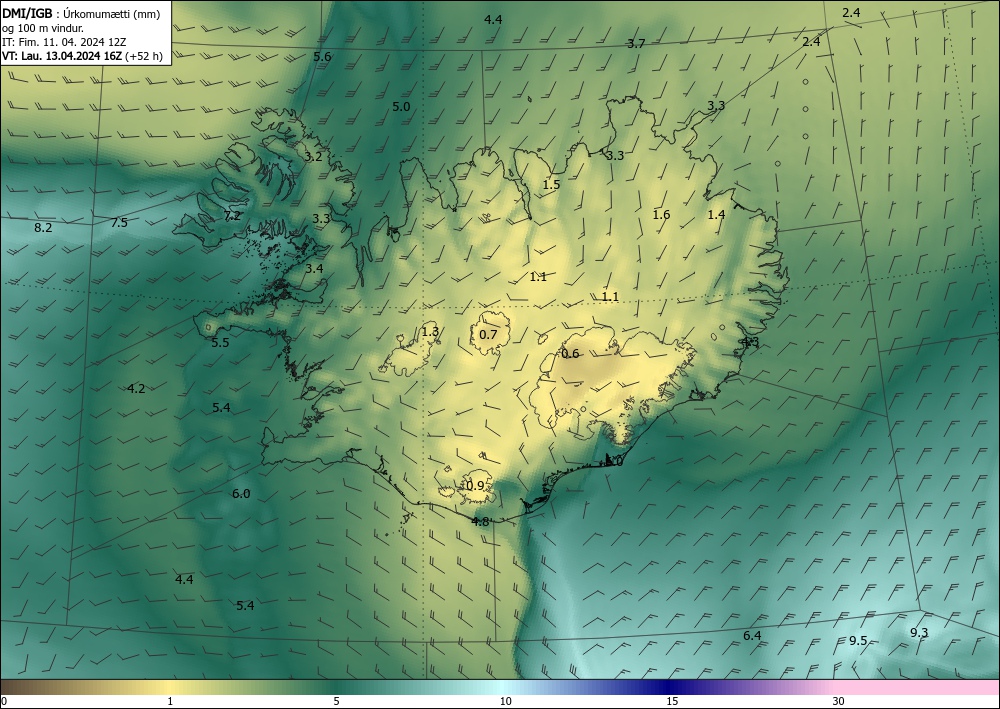
Task: Select the 1.6 value label
Action: (x=661, y=214)
